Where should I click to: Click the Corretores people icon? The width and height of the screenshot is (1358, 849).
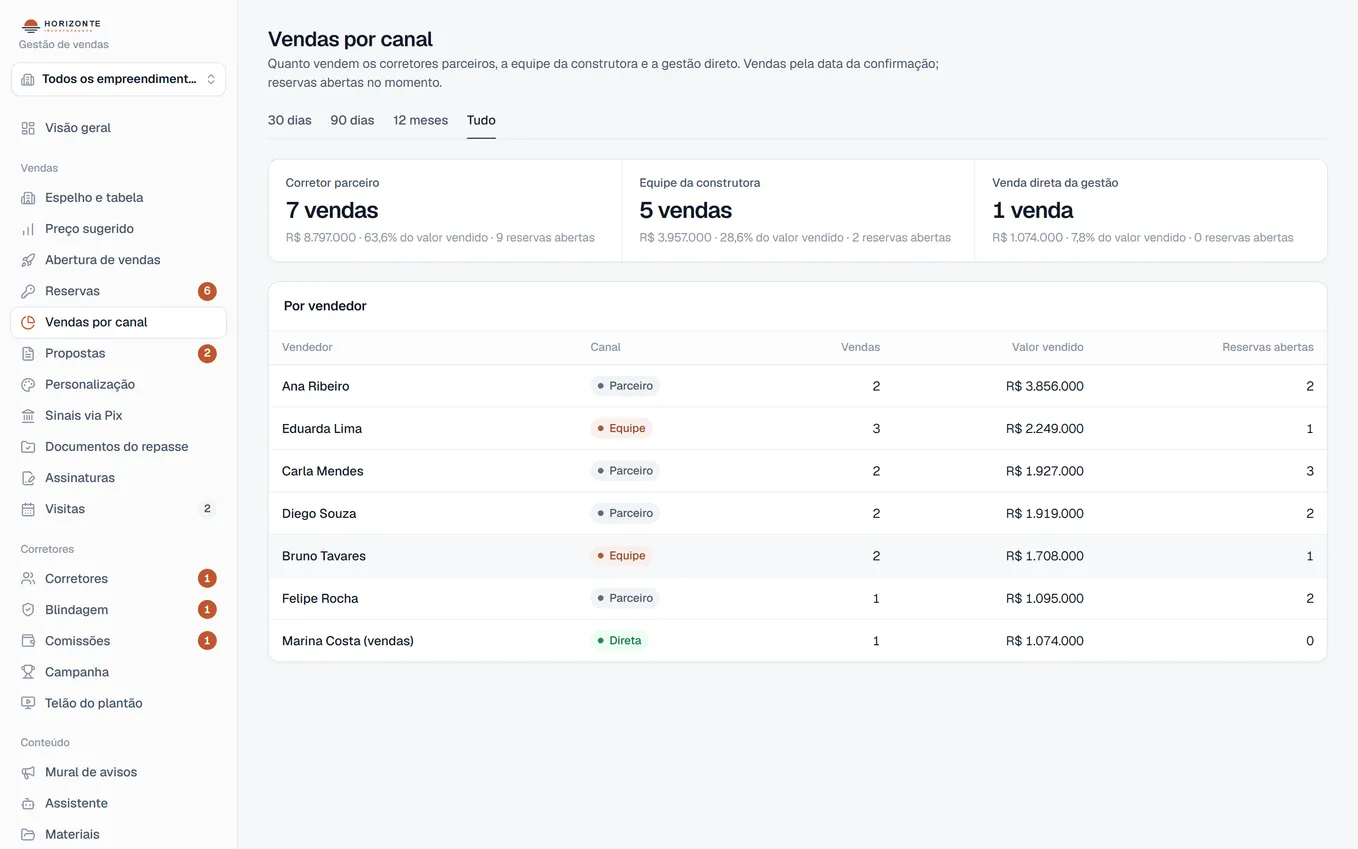tap(28, 579)
